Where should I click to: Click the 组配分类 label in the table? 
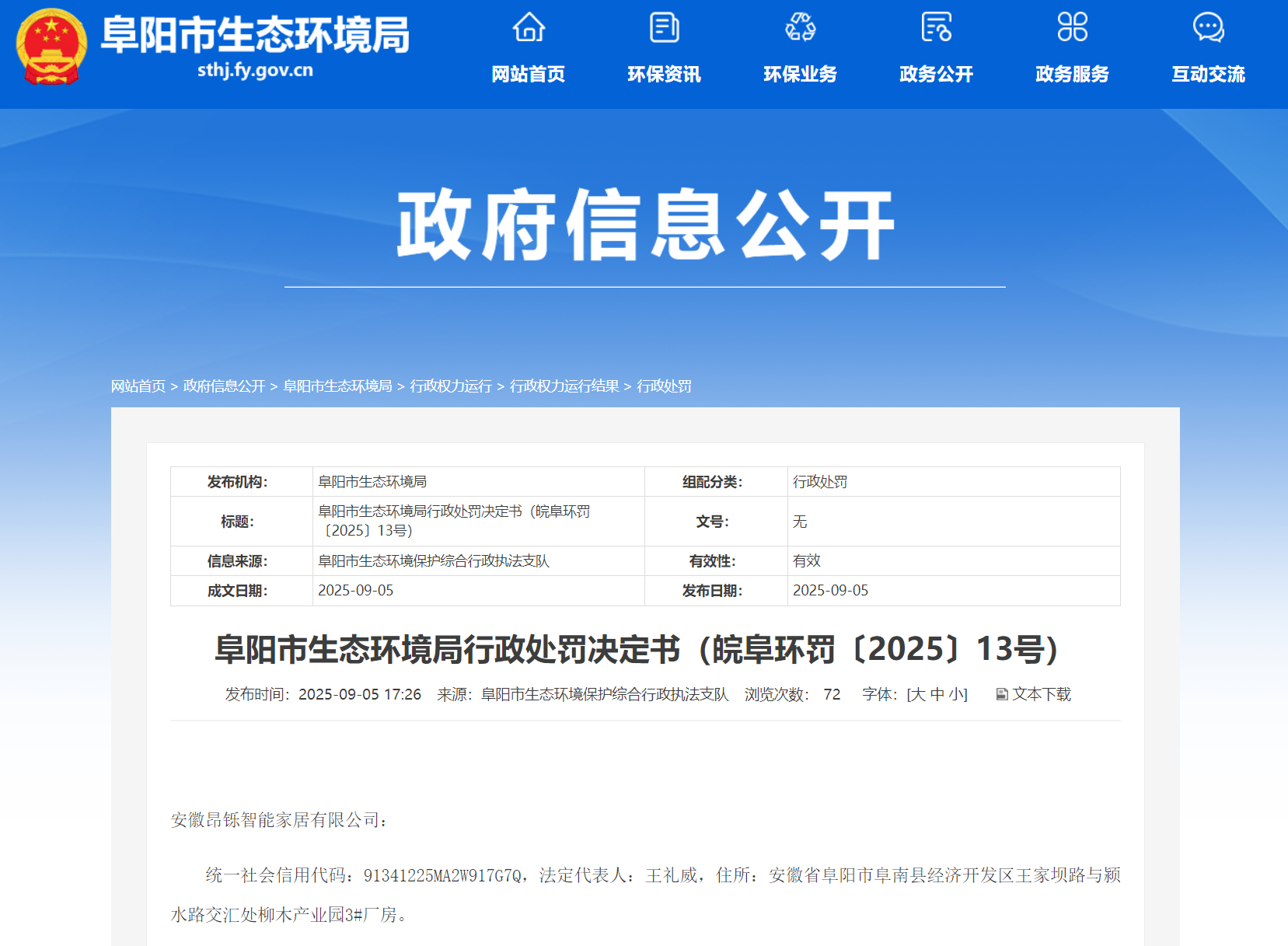pos(713,482)
